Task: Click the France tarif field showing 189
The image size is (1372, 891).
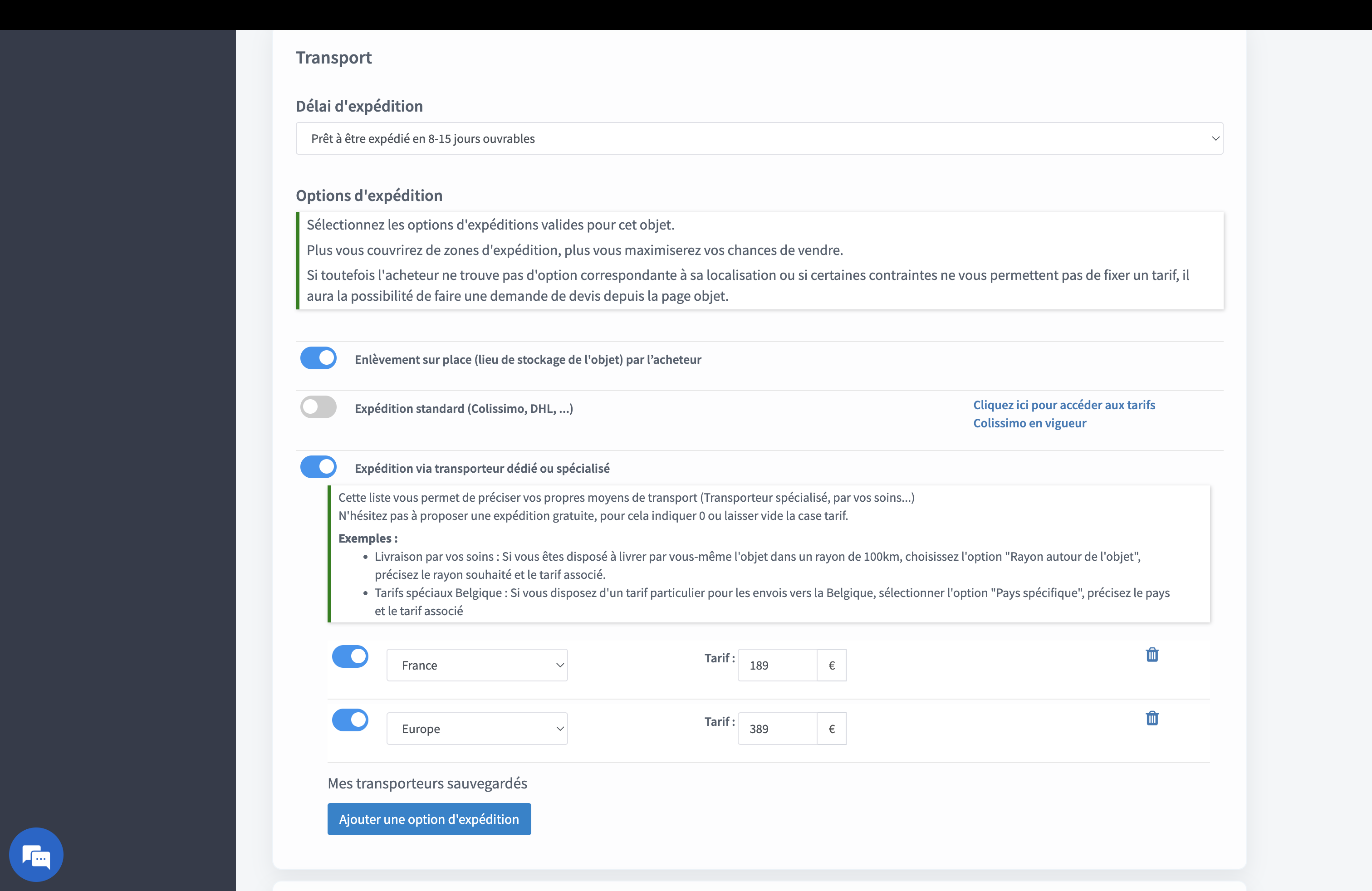Action: point(776,665)
